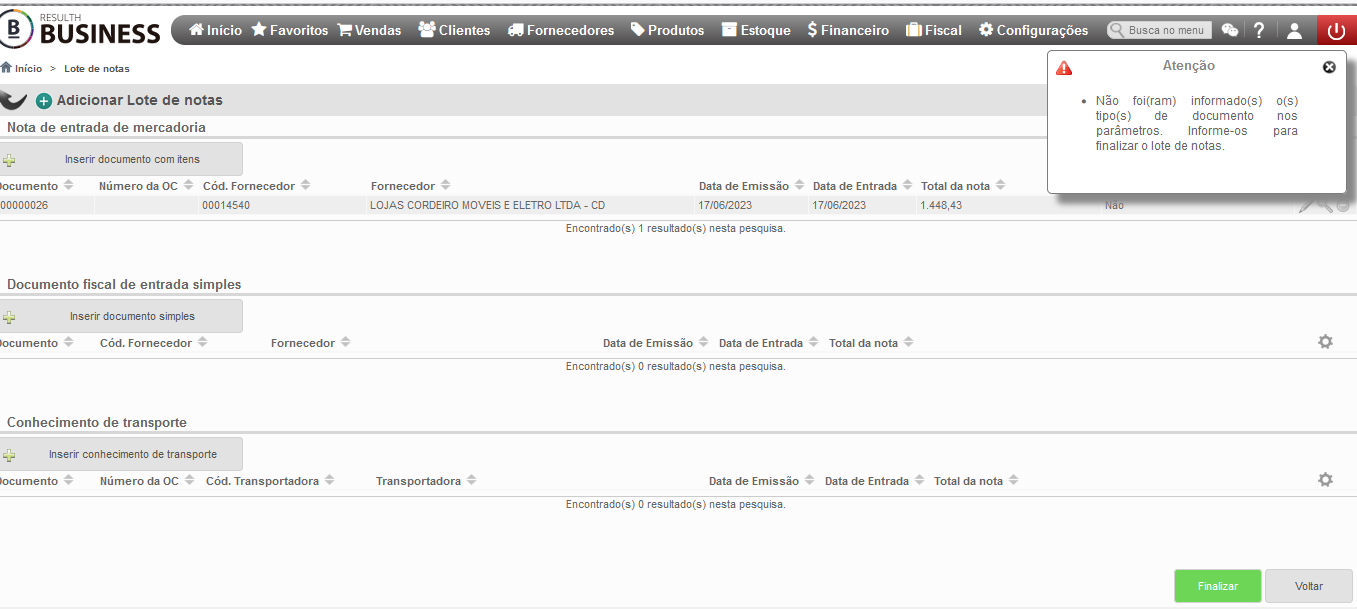Sort transport table by Transportadora

(x=426, y=481)
